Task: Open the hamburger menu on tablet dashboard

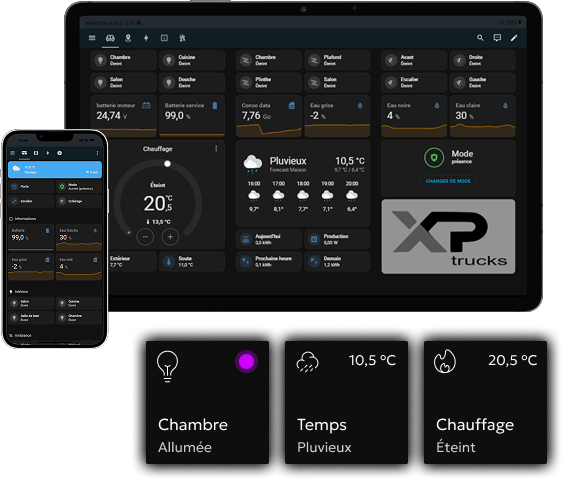Action: pyautogui.click(x=92, y=38)
